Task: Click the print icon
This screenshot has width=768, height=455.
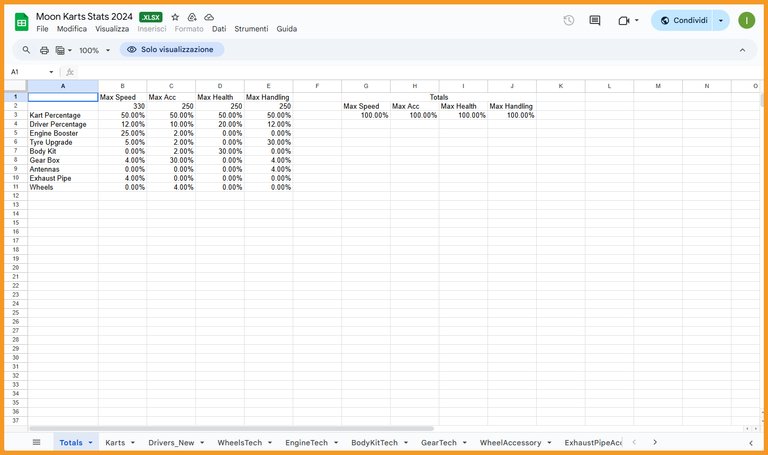Action: [44, 50]
